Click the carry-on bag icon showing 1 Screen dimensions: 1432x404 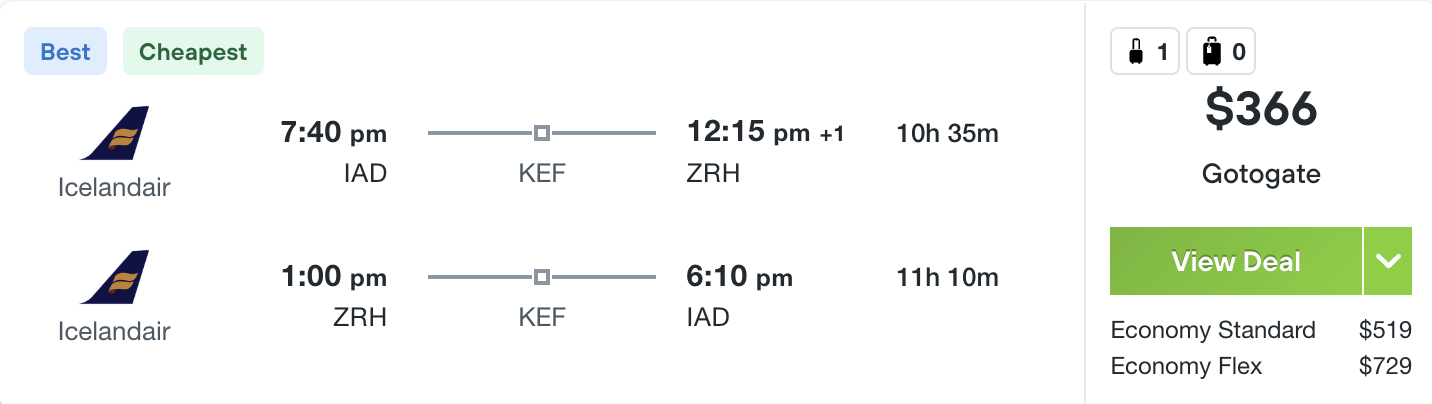tap(1146, 52)
